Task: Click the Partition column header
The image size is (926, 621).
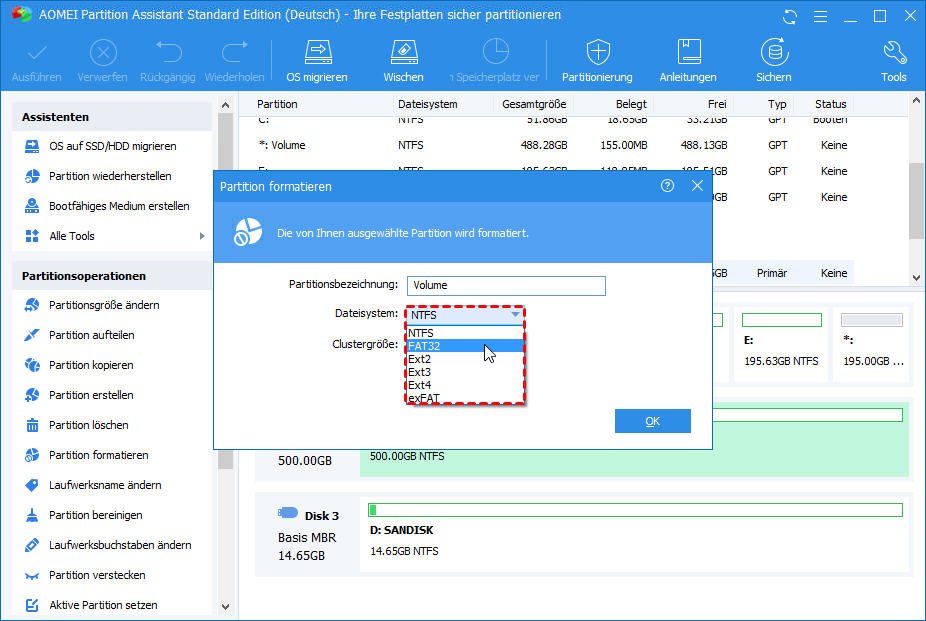Action: point(277,104)
